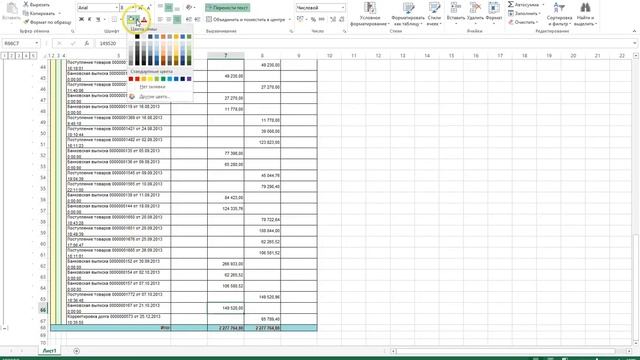The width and height of the screenshot is (640, 360).
Task: Toggle bold (Ж) formatting
Action: pyautogui.click(x=81, y=19)
